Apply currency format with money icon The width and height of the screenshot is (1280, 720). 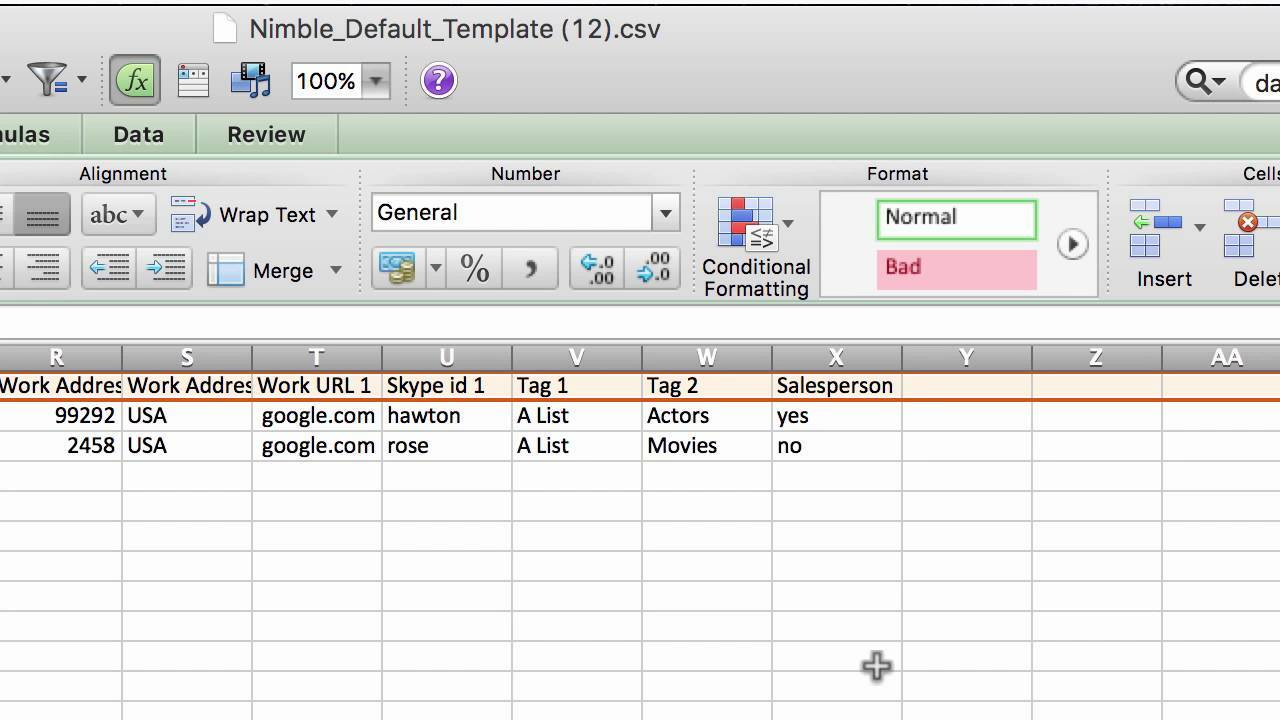pyautogui.click(x=397, y=268)
